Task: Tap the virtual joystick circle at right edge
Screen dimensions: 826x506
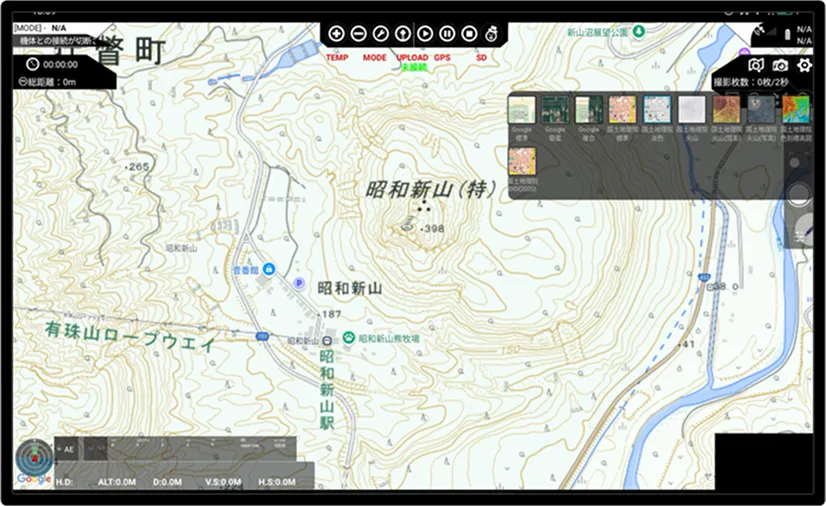Action: [x=799, y=193]
